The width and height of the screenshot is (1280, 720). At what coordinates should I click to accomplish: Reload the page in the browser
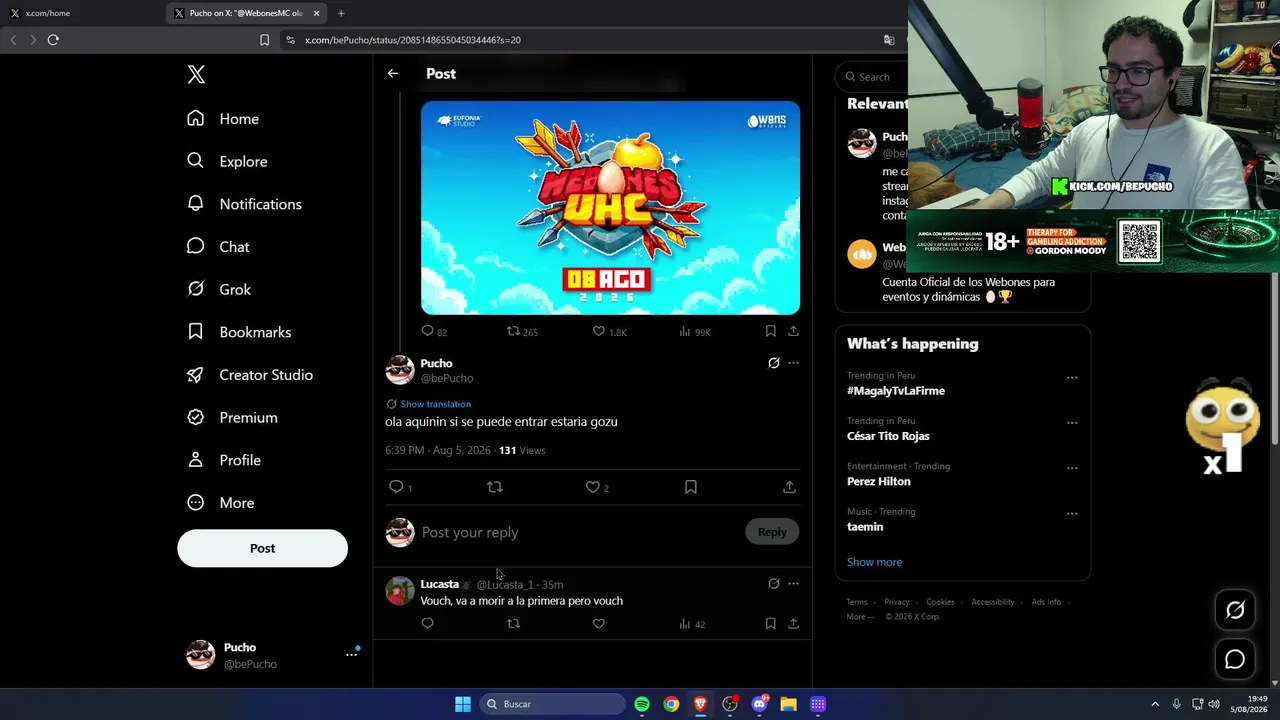tap(53, 40)
